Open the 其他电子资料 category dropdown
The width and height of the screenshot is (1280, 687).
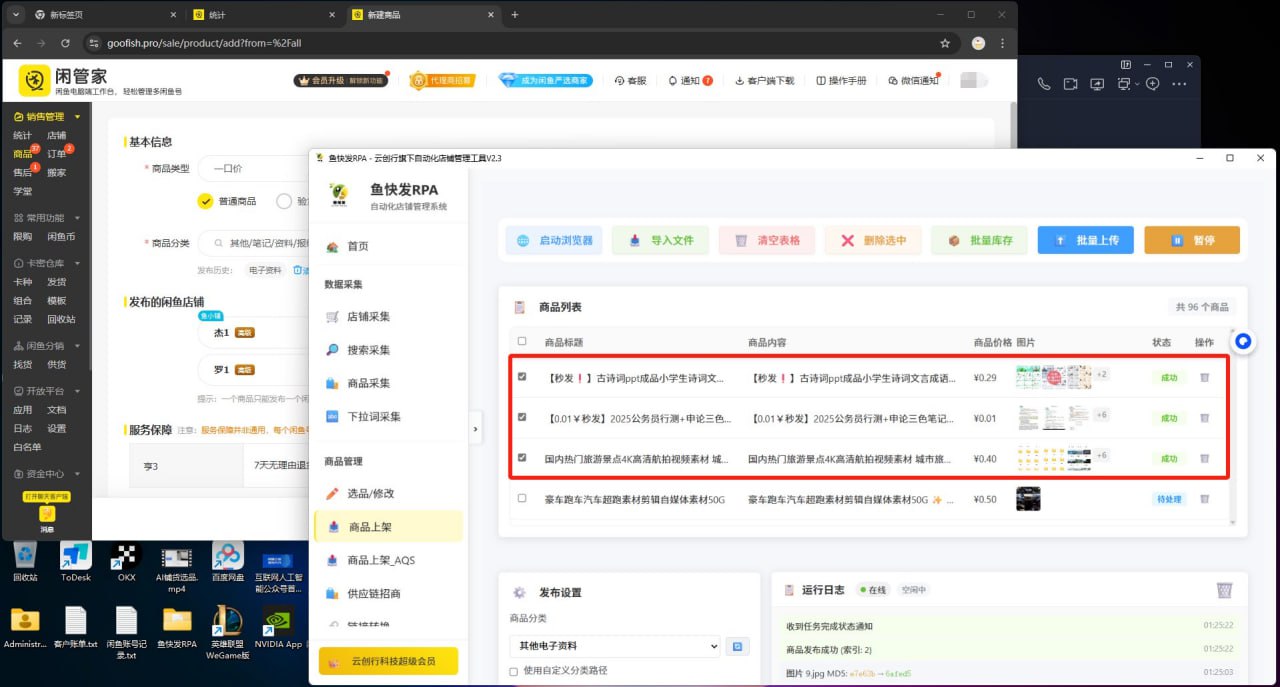coord(614,646)
